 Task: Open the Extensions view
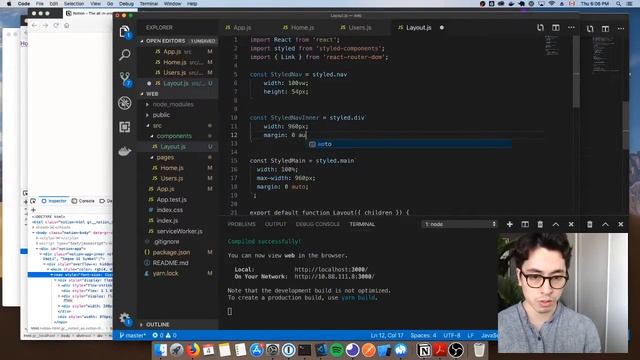click(x=125, y=127)
